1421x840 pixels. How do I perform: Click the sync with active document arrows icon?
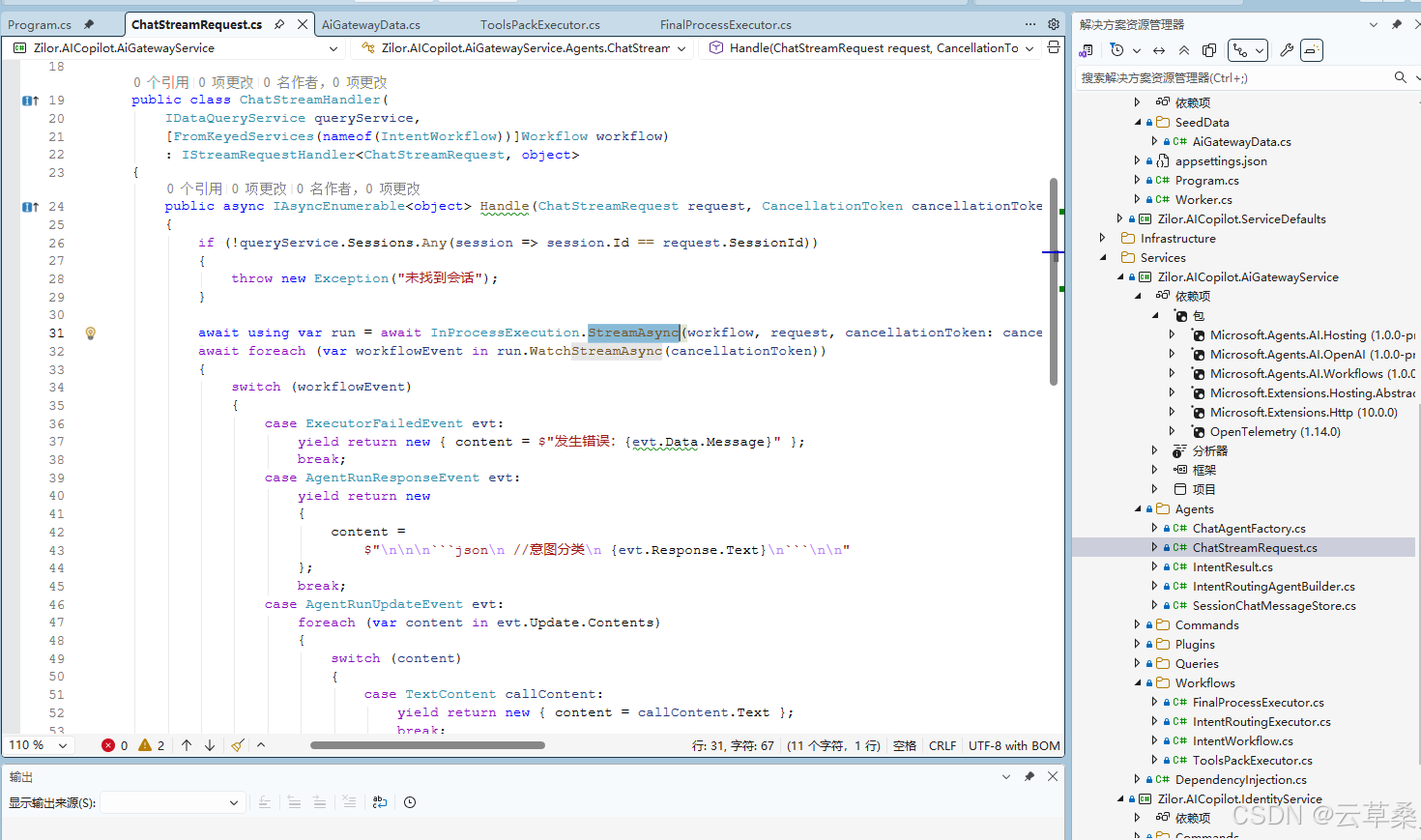point(1159,50)
